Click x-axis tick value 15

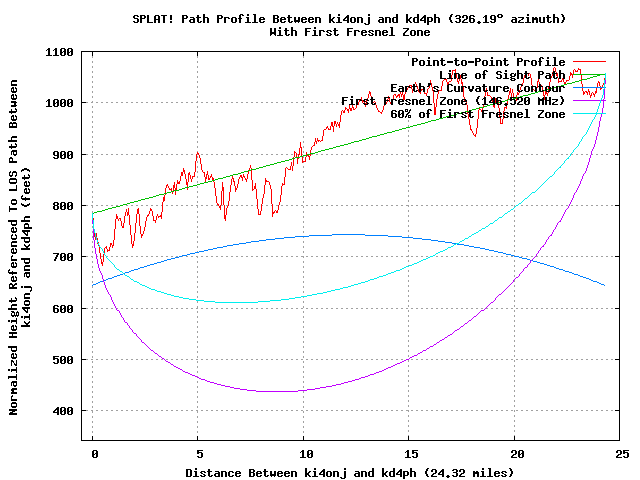[411, 454]
